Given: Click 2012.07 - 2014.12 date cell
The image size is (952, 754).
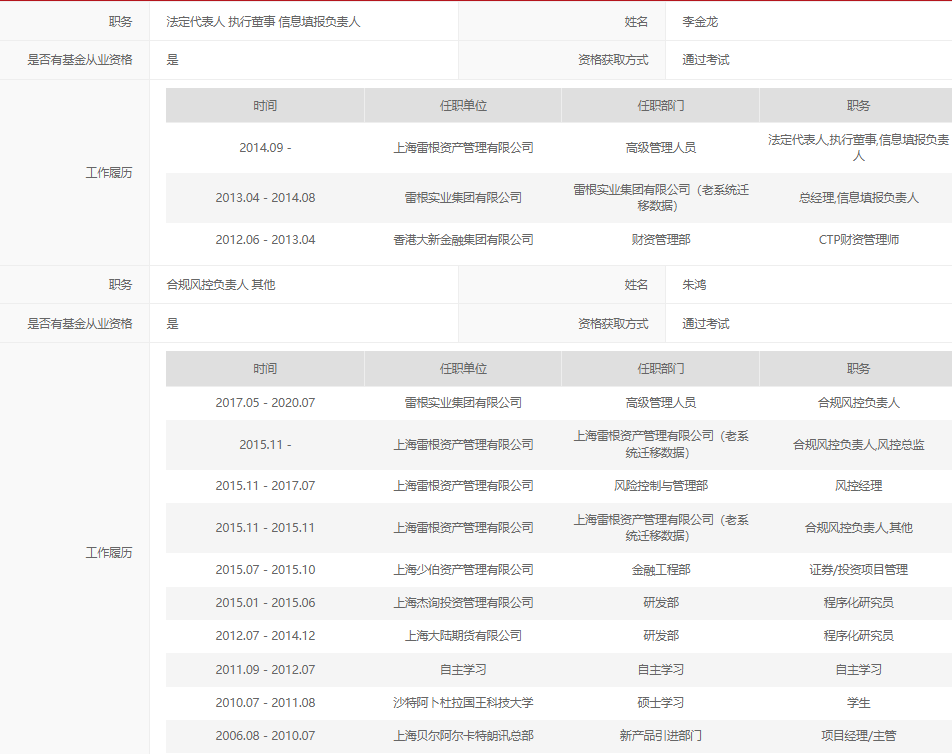Looking at the screenshot, I should coord(265,636).
